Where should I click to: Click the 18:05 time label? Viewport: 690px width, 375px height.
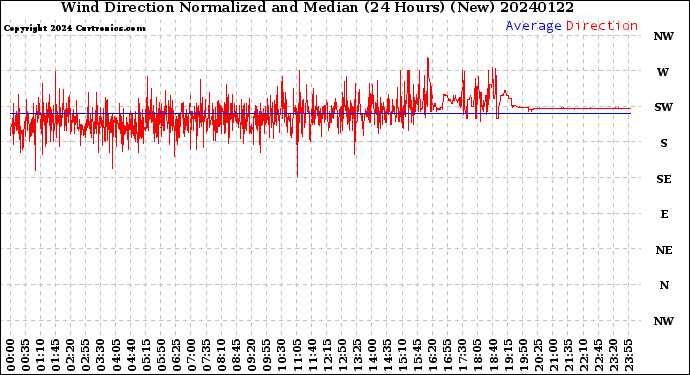coord(478,355)
